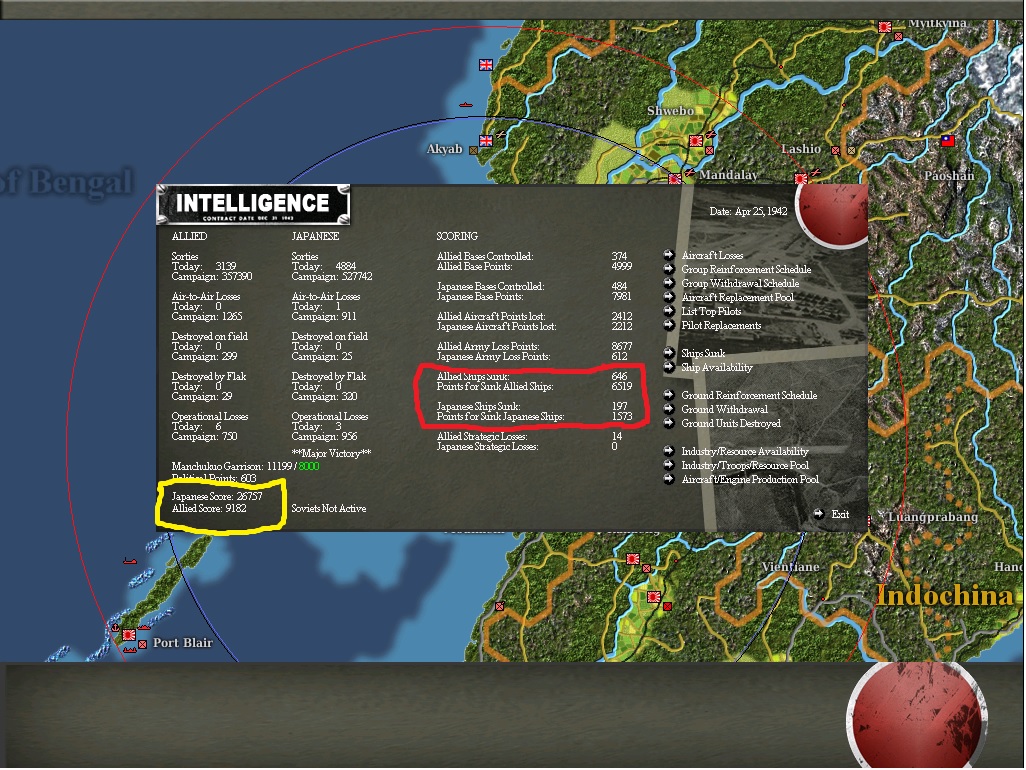Click 'Points for Sunk Japanese Ships' row
Image resolution: width=1026 pixels, height=770 pixels.
click(x=534, y=416)
